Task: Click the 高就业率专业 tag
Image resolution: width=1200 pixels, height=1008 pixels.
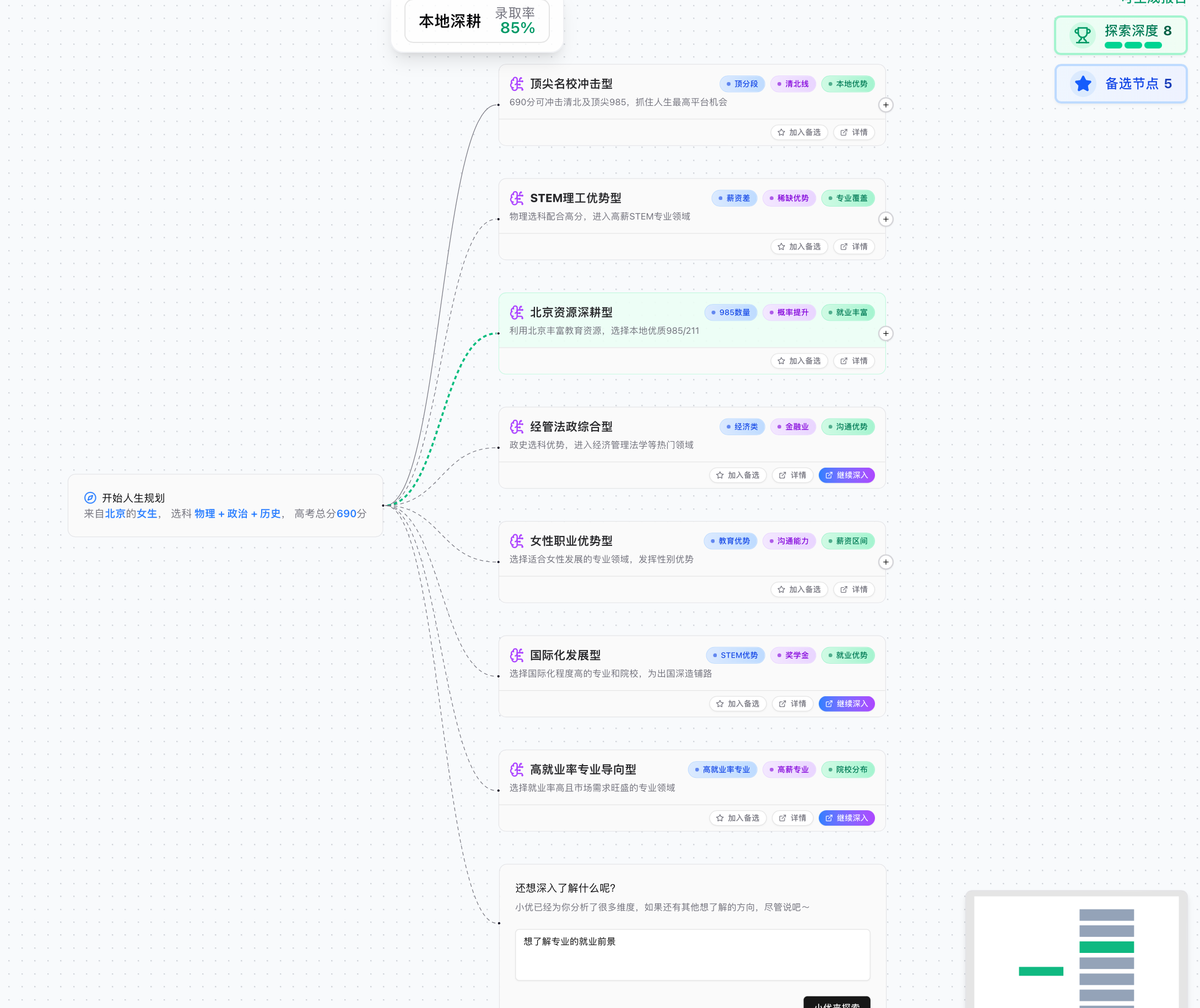Action: [x=722, y=769]
